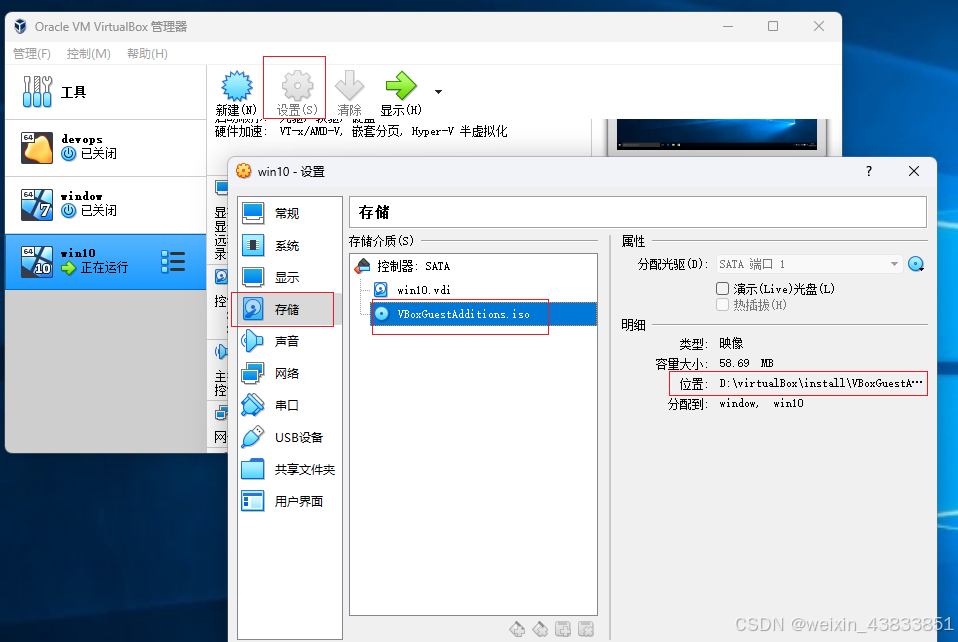Image resolution: width=958 pixels, height=642 pixels.
Task: Switch to Storage (存储) settings page
Action: (x=288, y=310)
